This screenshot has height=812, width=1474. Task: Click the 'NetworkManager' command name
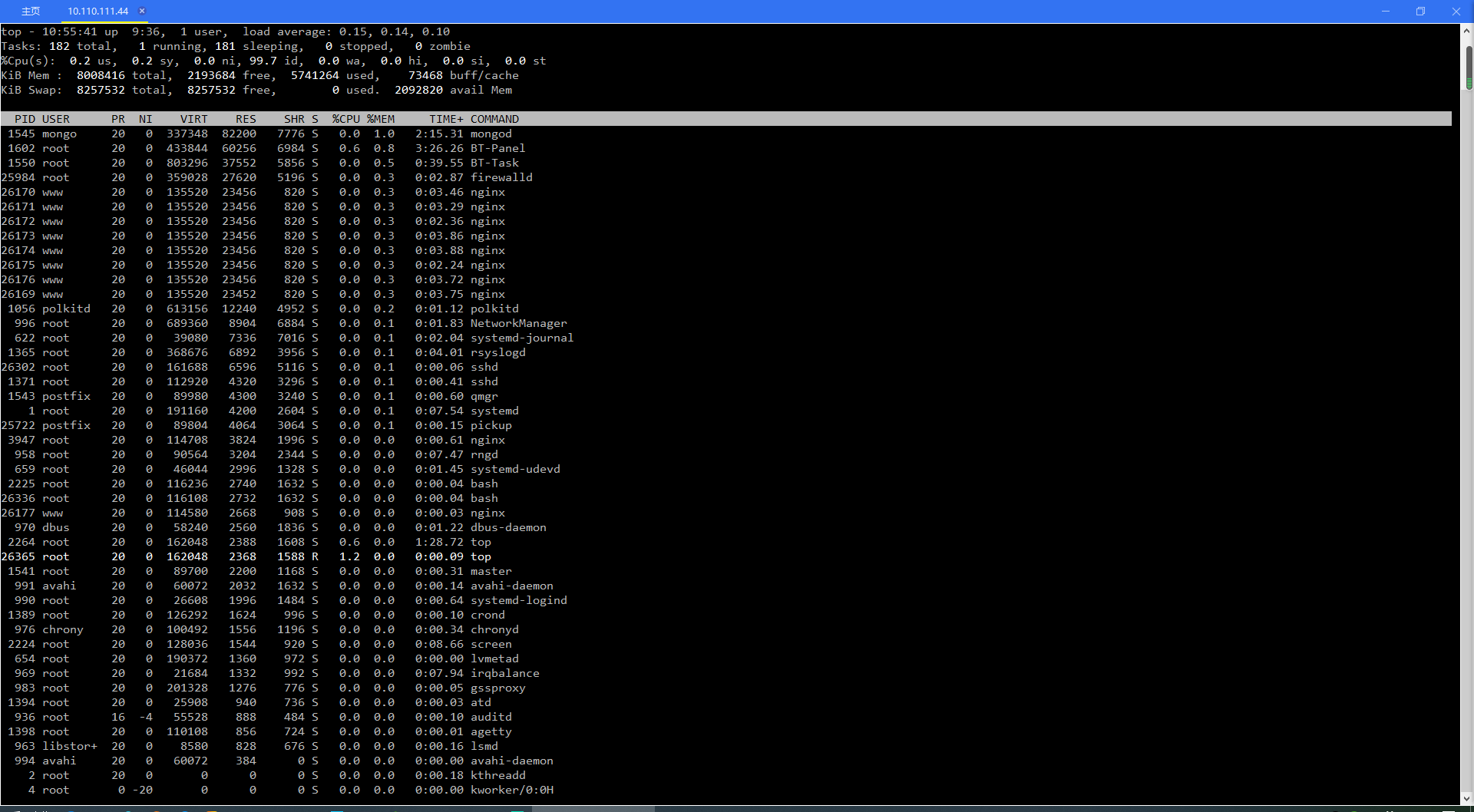(519, 323)
